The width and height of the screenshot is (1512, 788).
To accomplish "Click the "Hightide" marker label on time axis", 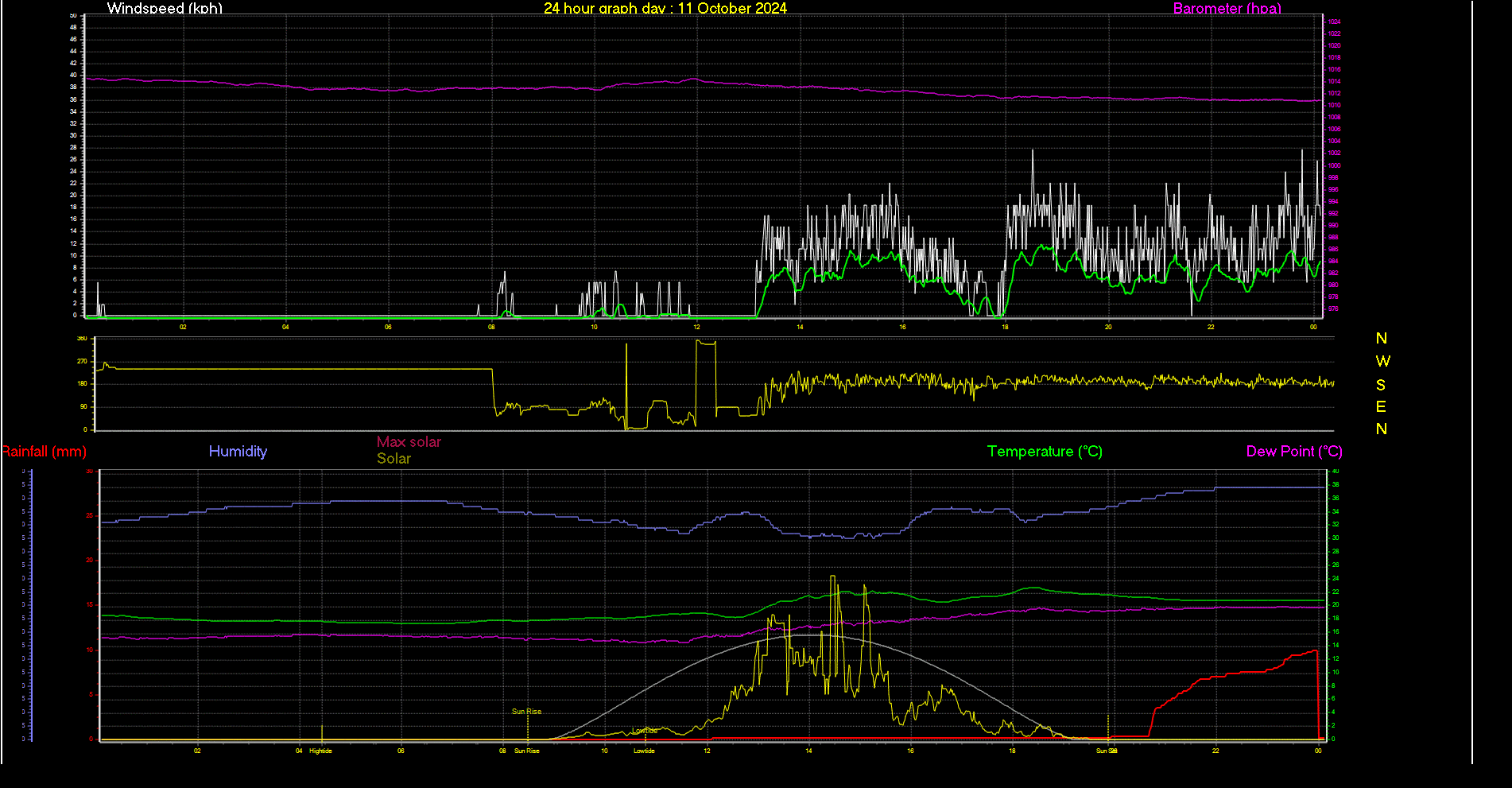I will (x=320, y=751).
